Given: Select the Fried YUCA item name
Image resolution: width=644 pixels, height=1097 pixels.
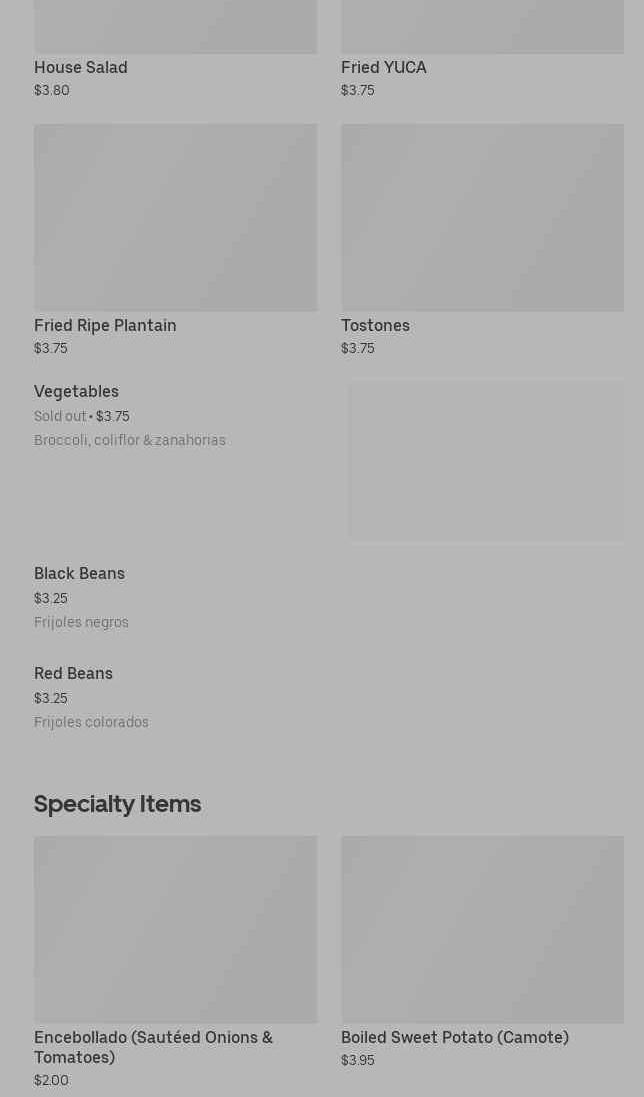Looking at the screenshot, I should tap(383, 67).
